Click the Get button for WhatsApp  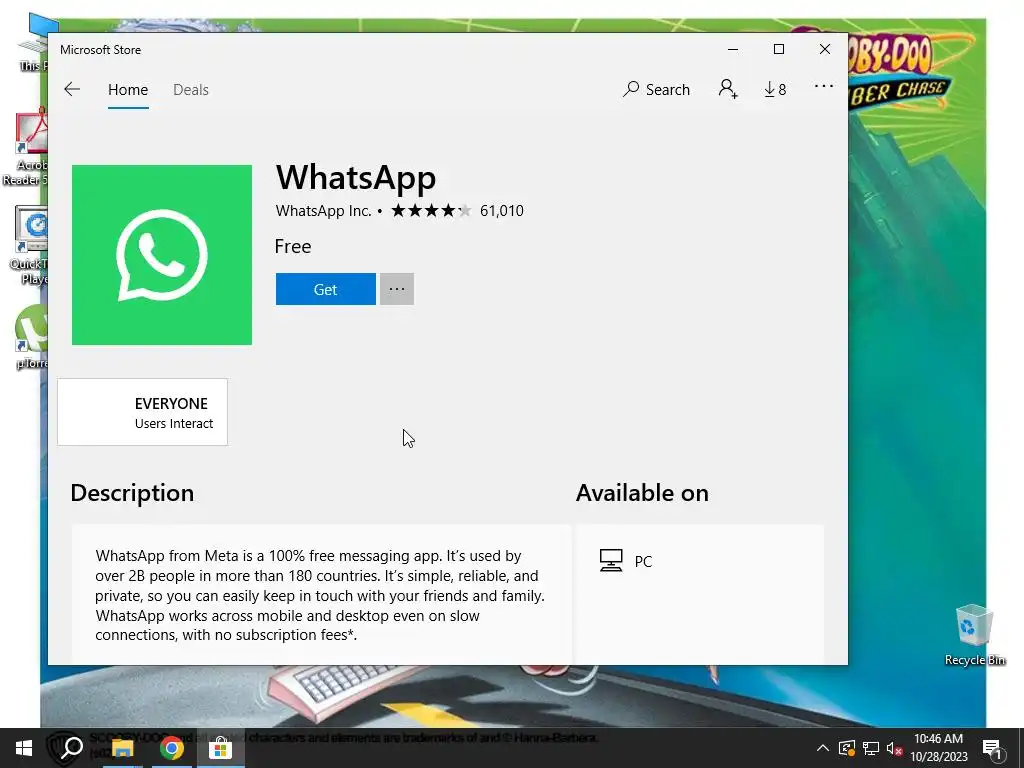tap(325, 289)
